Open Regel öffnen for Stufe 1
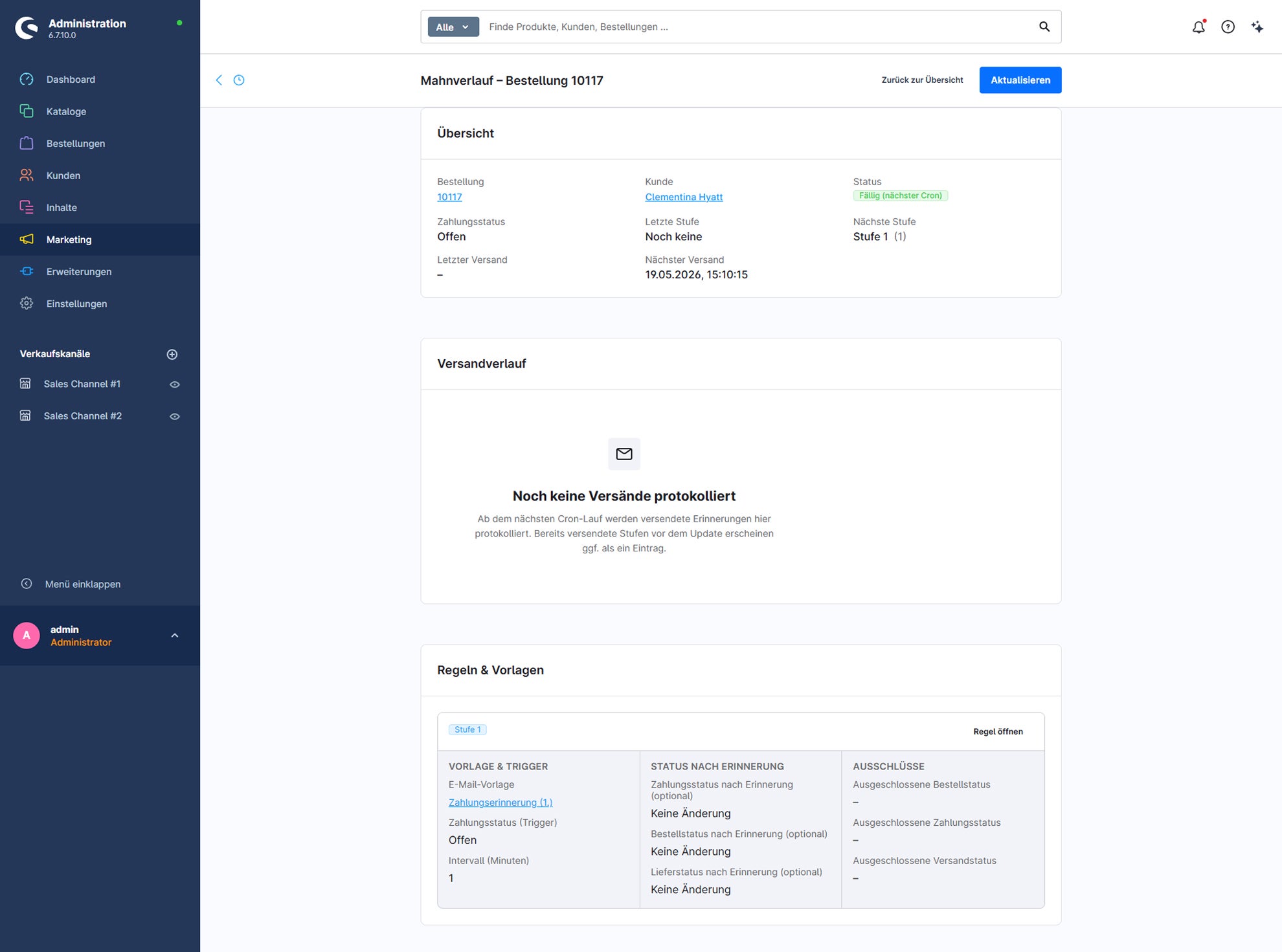Image resolution: width=1282 pixels, height=952 pixels. (x=998, y=731)
